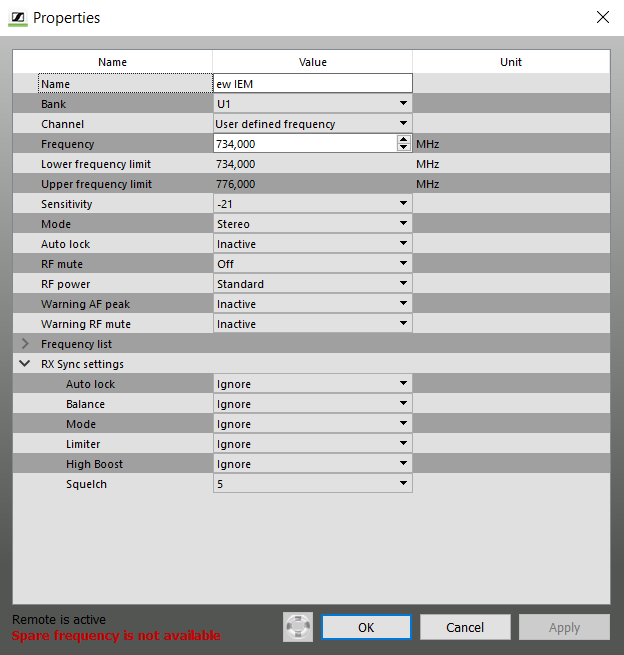
Task: Open the Warning RF mute dropdown
Action: tap(312, 324)
